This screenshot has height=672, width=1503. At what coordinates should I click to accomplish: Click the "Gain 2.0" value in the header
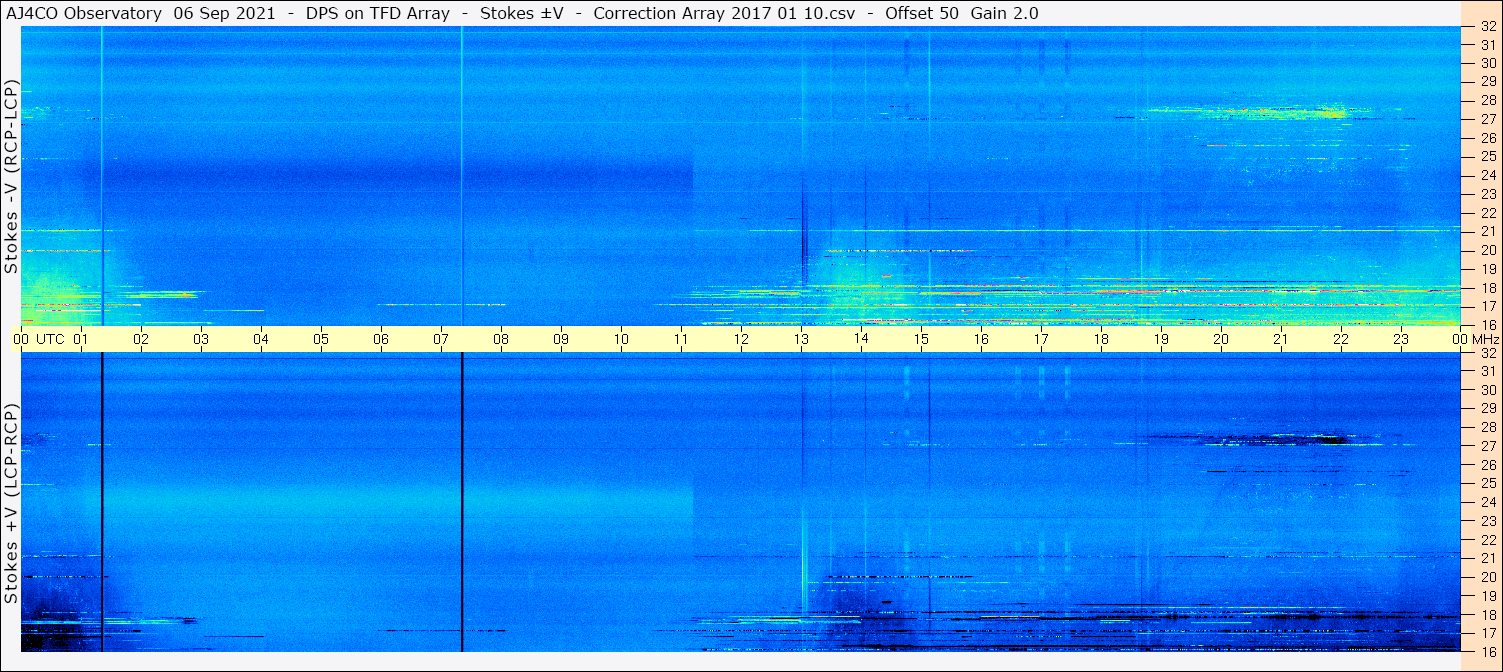tap(1004, 13)
